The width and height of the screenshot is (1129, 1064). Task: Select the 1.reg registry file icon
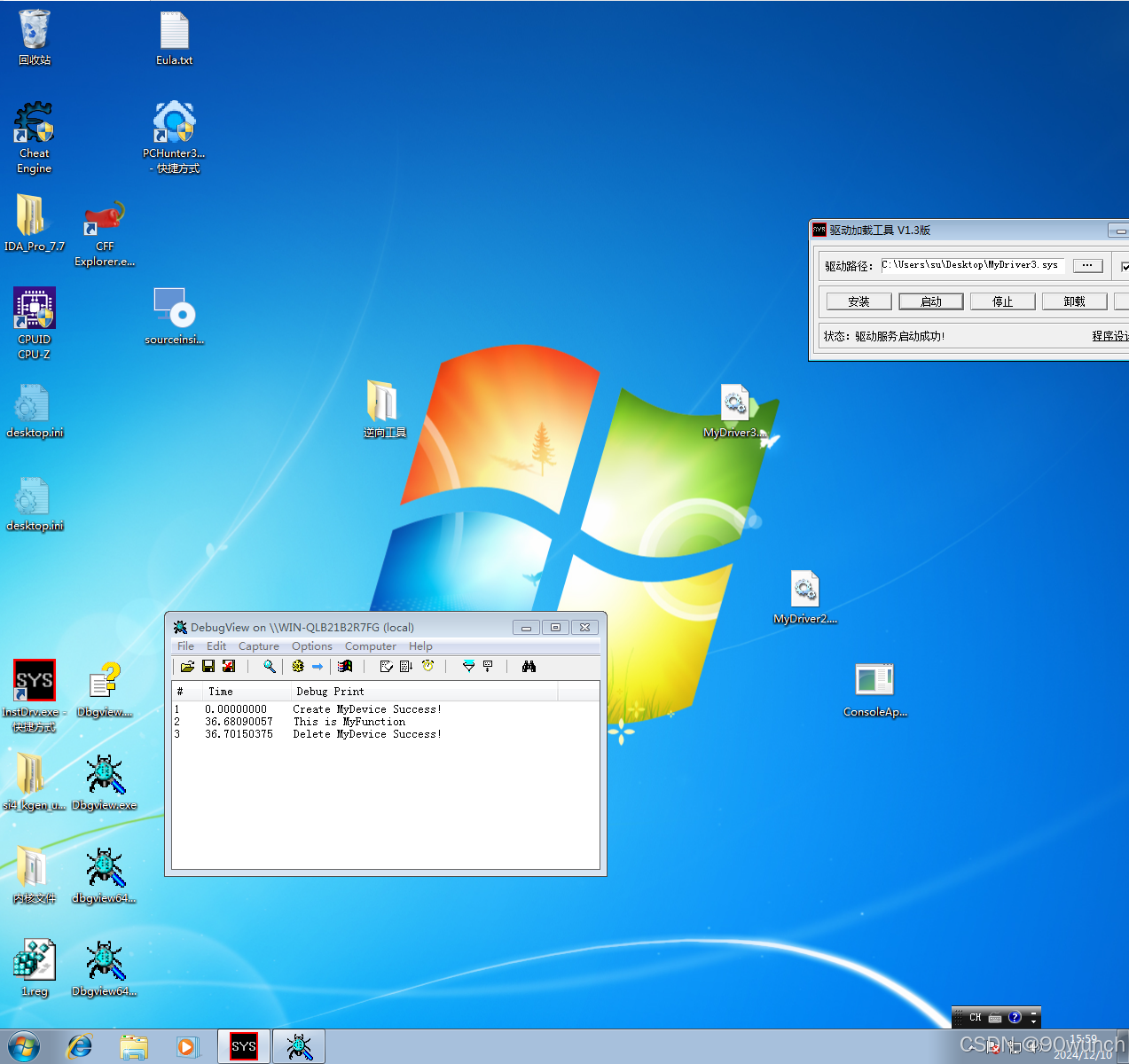point(35,969)
